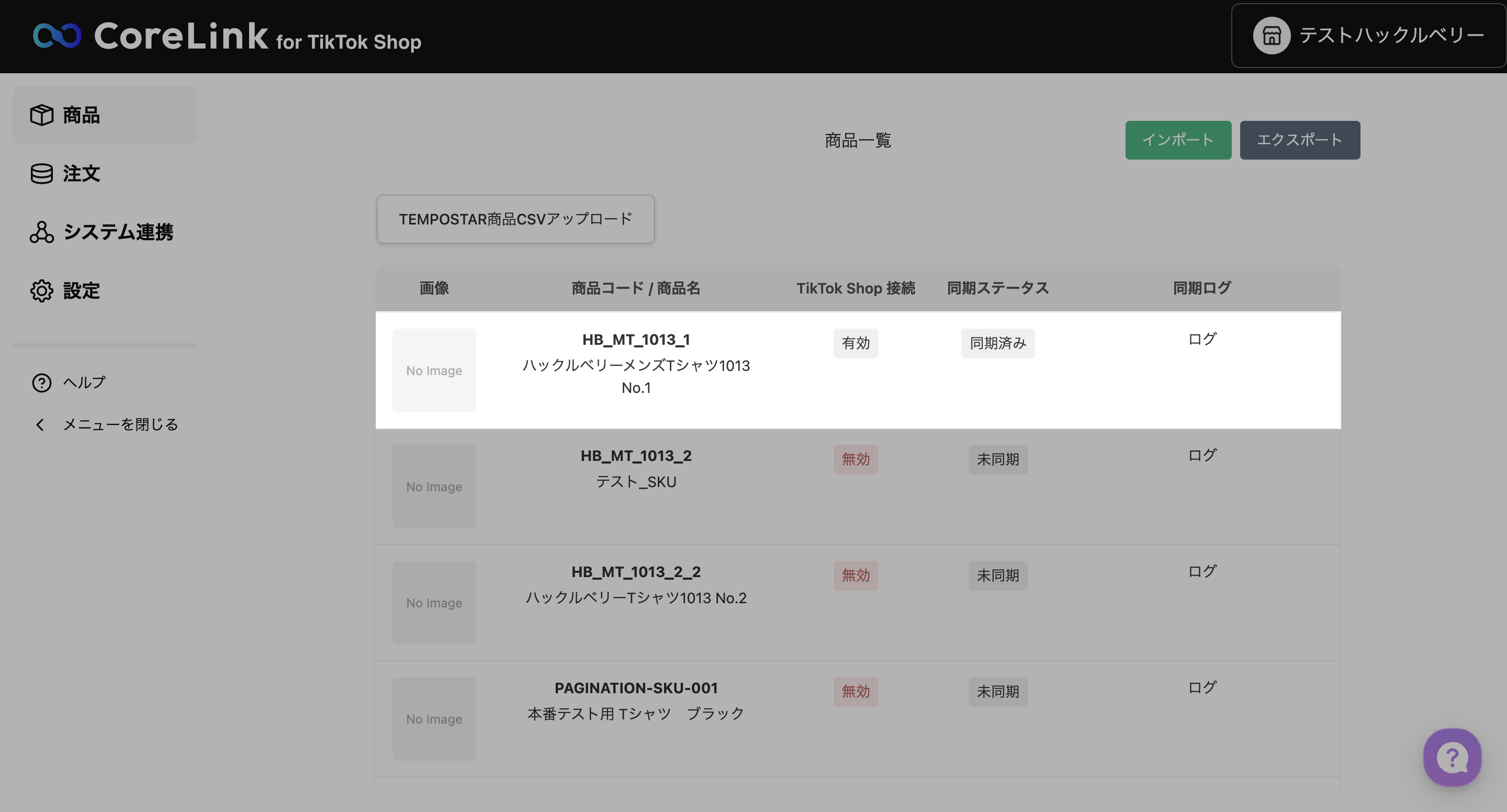Click the 無効 badge for HB_MT_1013_2

point(856,459)
